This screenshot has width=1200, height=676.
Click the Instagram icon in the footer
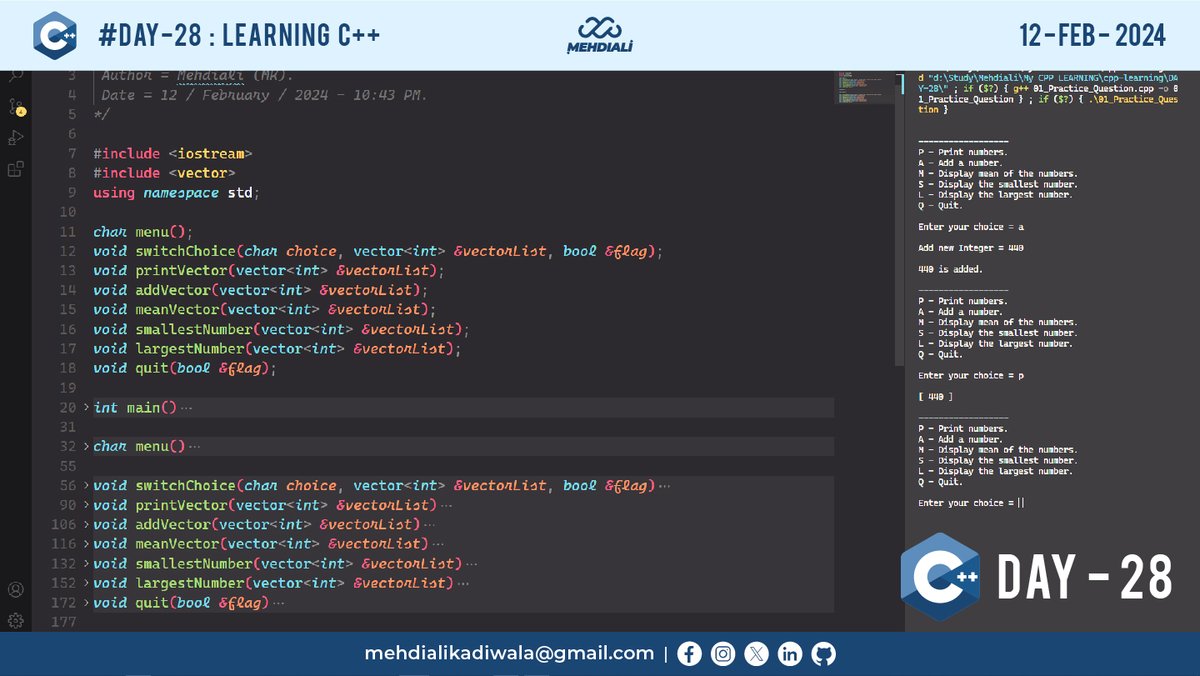[723, 654]
